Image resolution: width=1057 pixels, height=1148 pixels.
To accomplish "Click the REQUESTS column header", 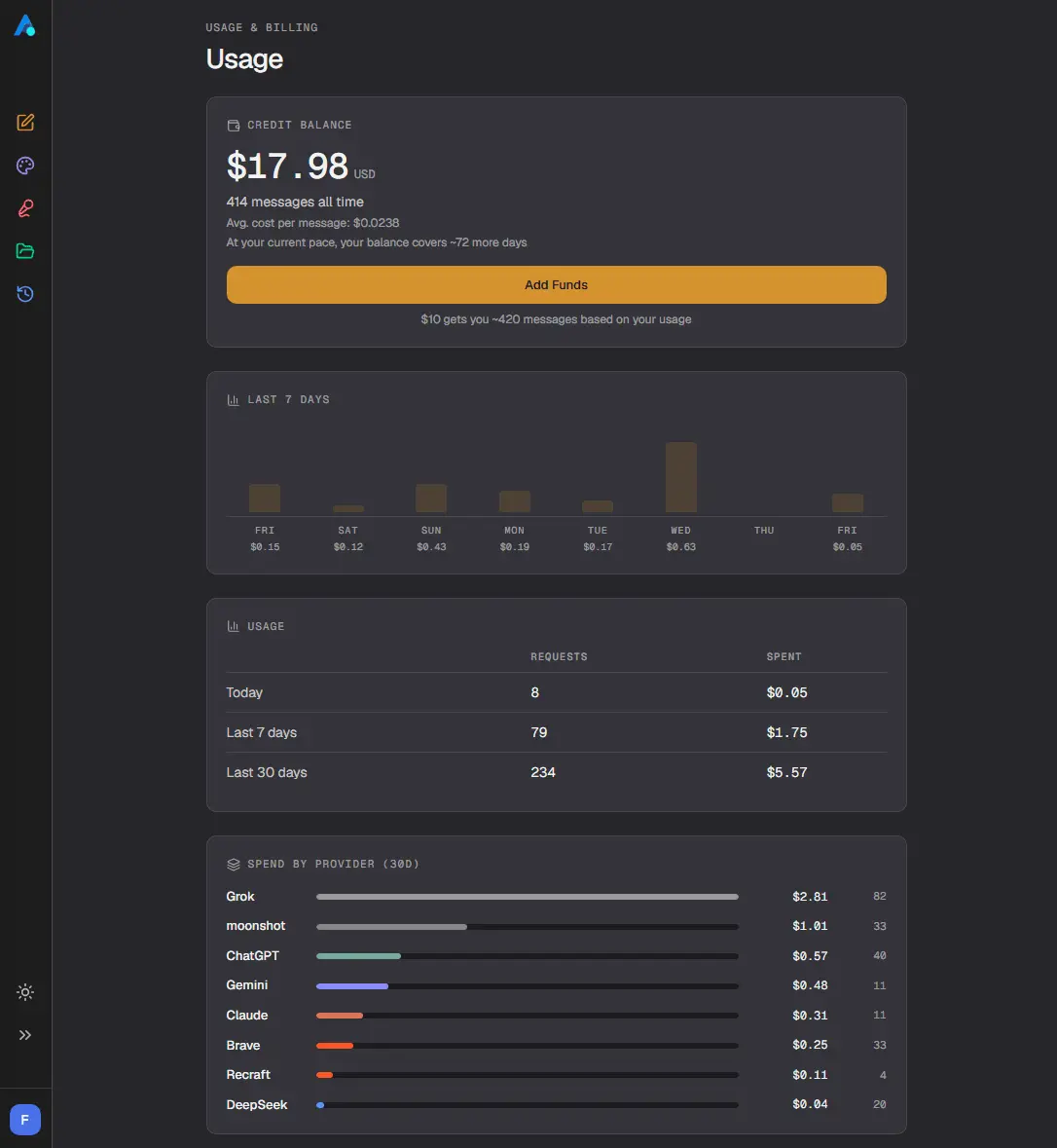I will (x=560, y=656).
